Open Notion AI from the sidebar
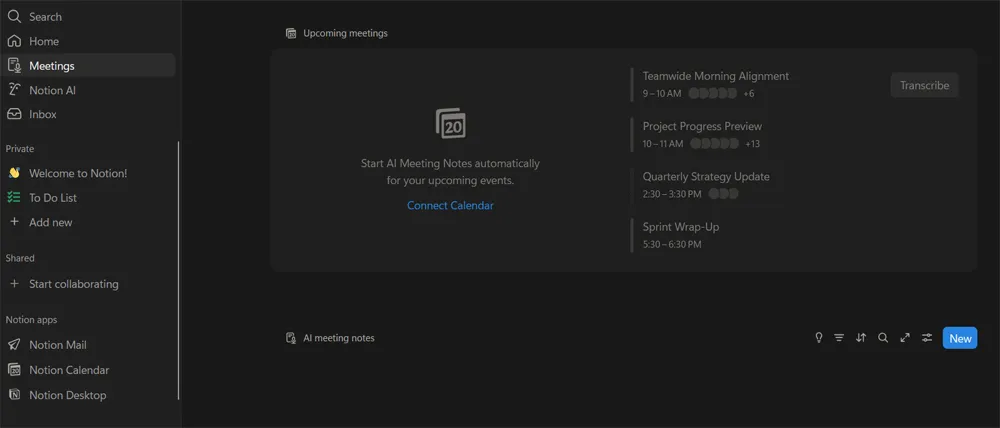1000x428 pixels. [52, 90]
